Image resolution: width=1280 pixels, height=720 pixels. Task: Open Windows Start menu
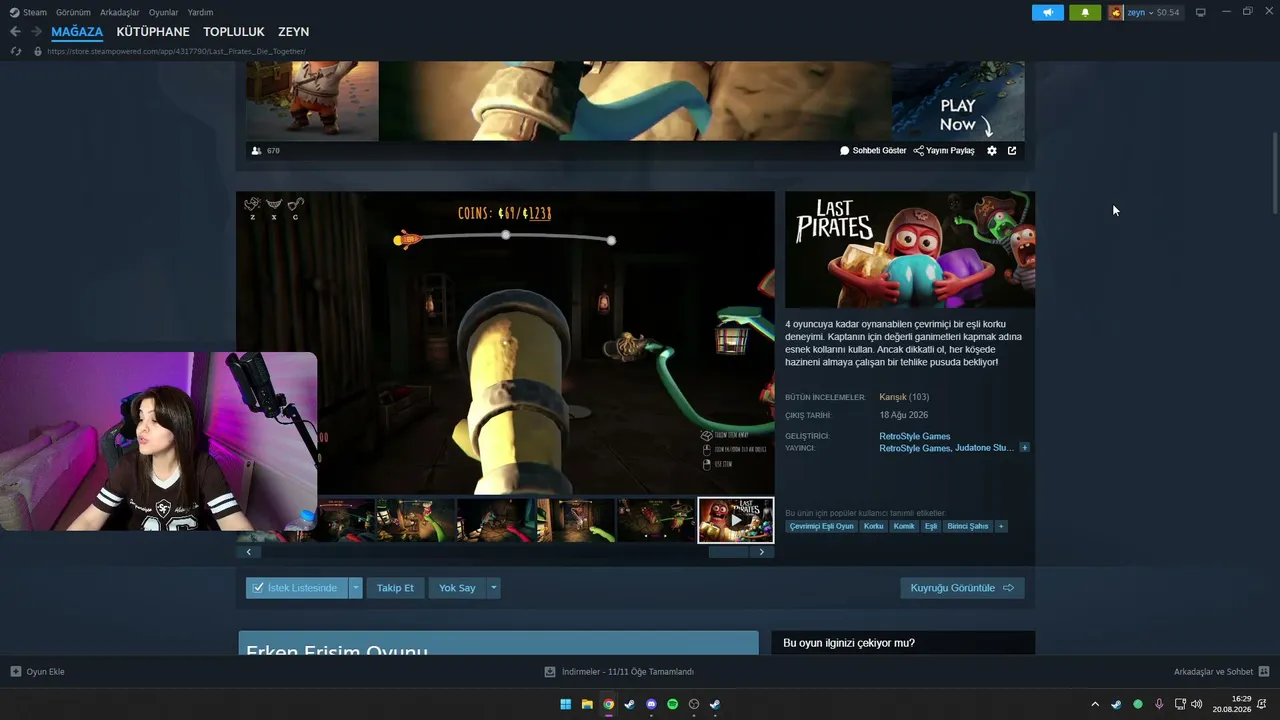coord(566,704)
